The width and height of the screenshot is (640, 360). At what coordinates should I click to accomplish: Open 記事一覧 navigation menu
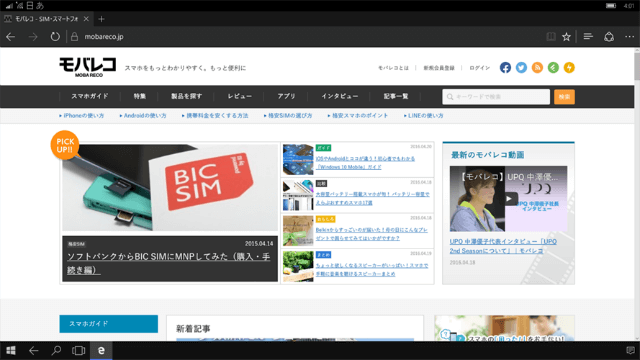396,96
